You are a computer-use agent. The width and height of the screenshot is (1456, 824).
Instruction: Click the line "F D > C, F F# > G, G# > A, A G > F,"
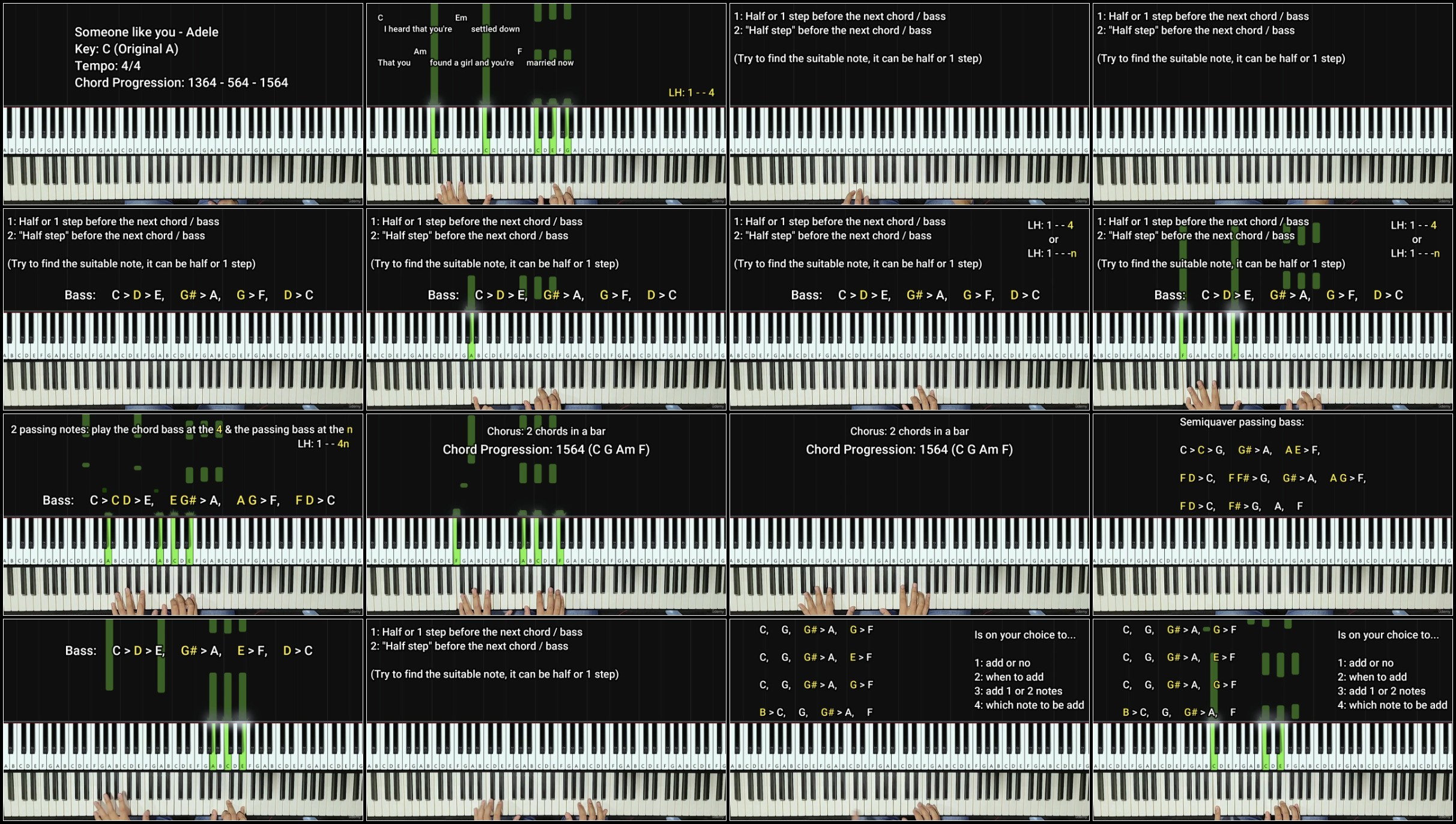(1273, 478)
